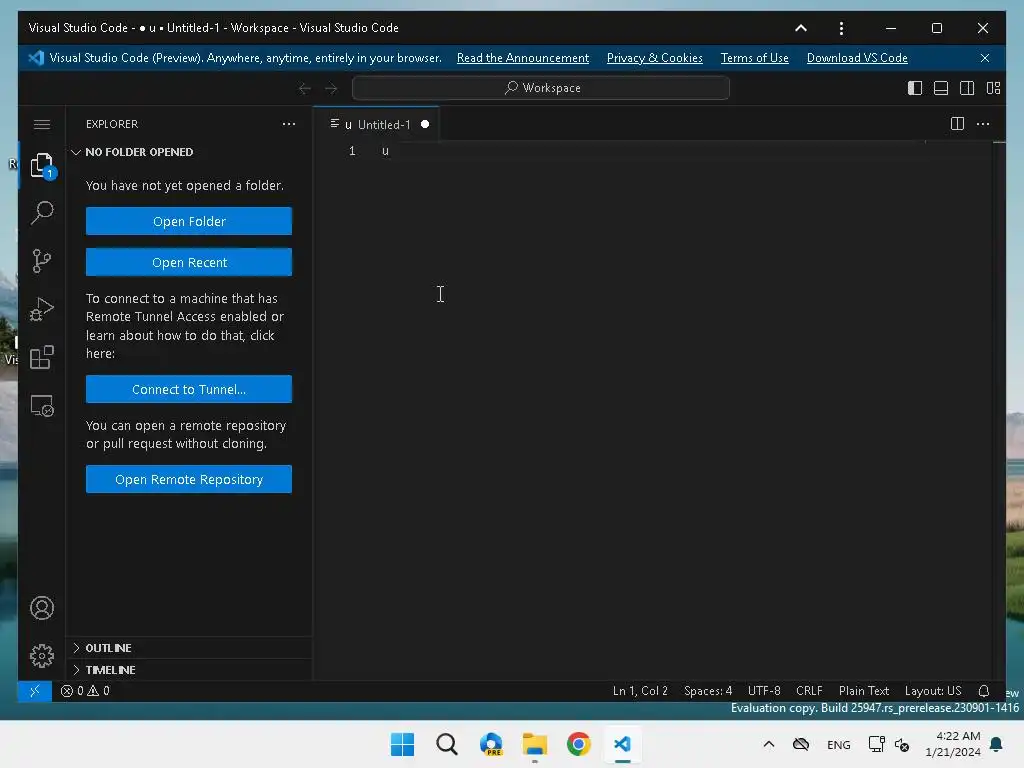Open the Accounts menu icon
Viewport: 1024px width, 768px height.
42,608
